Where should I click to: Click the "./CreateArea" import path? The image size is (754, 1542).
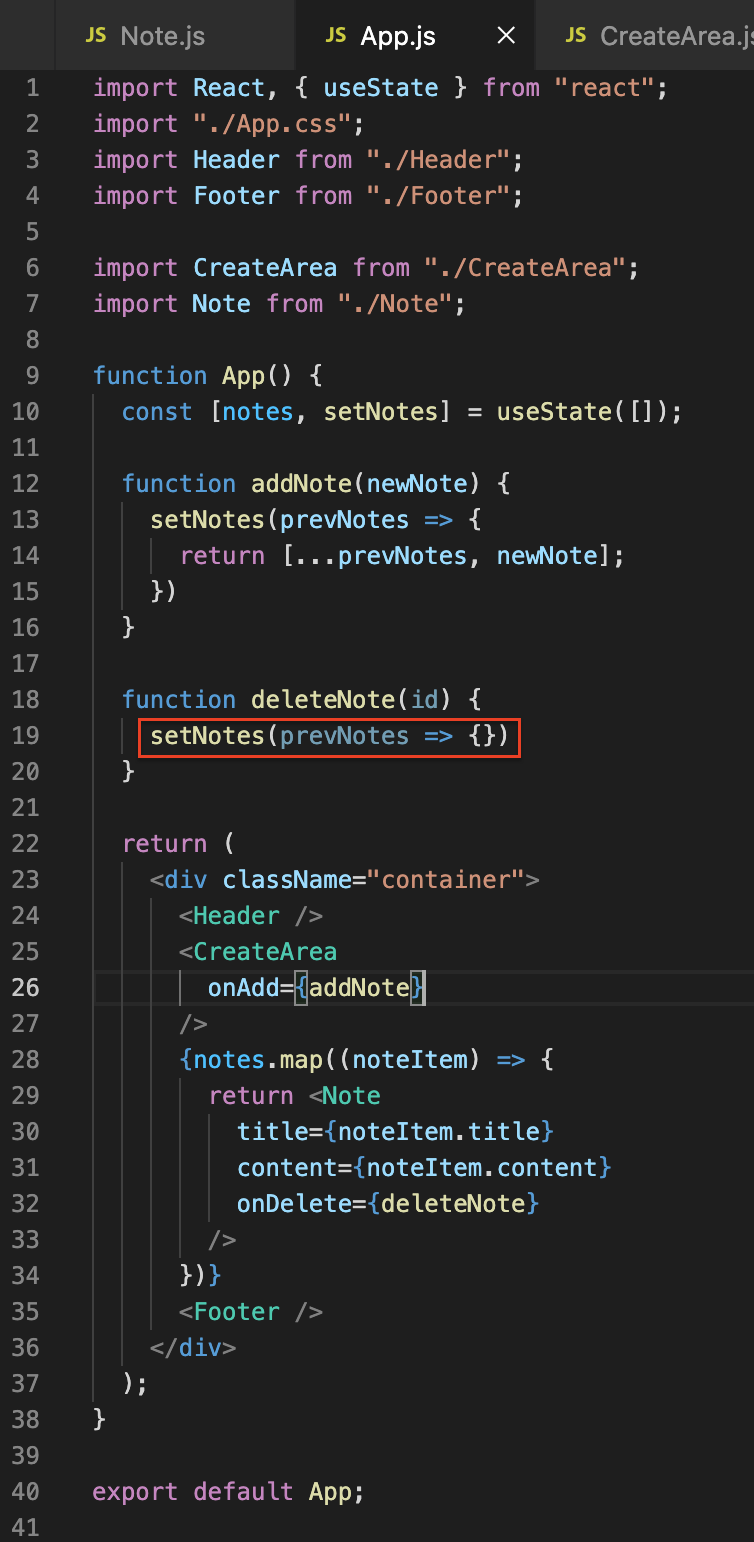[525, 267]
